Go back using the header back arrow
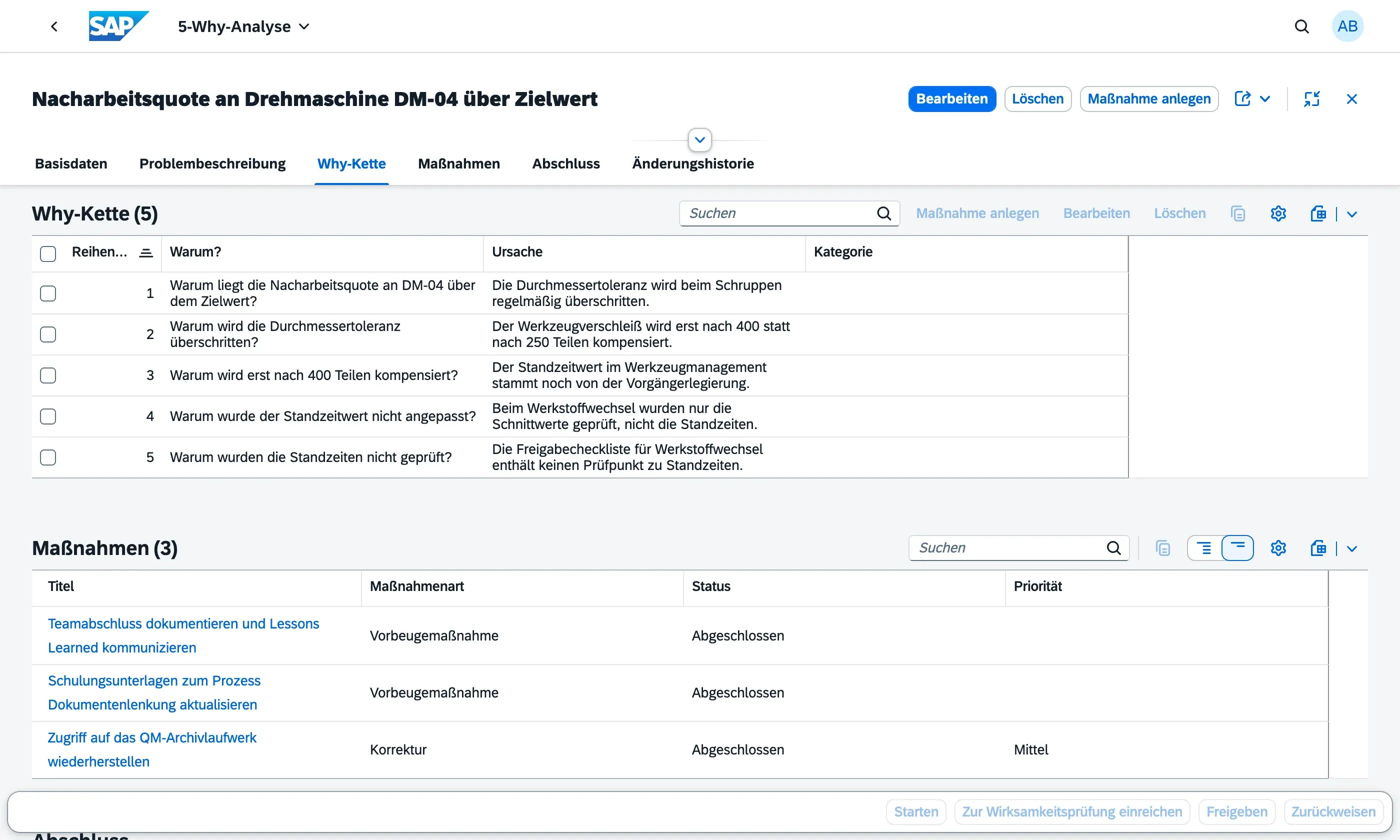1400x840 pixels. 54,26
